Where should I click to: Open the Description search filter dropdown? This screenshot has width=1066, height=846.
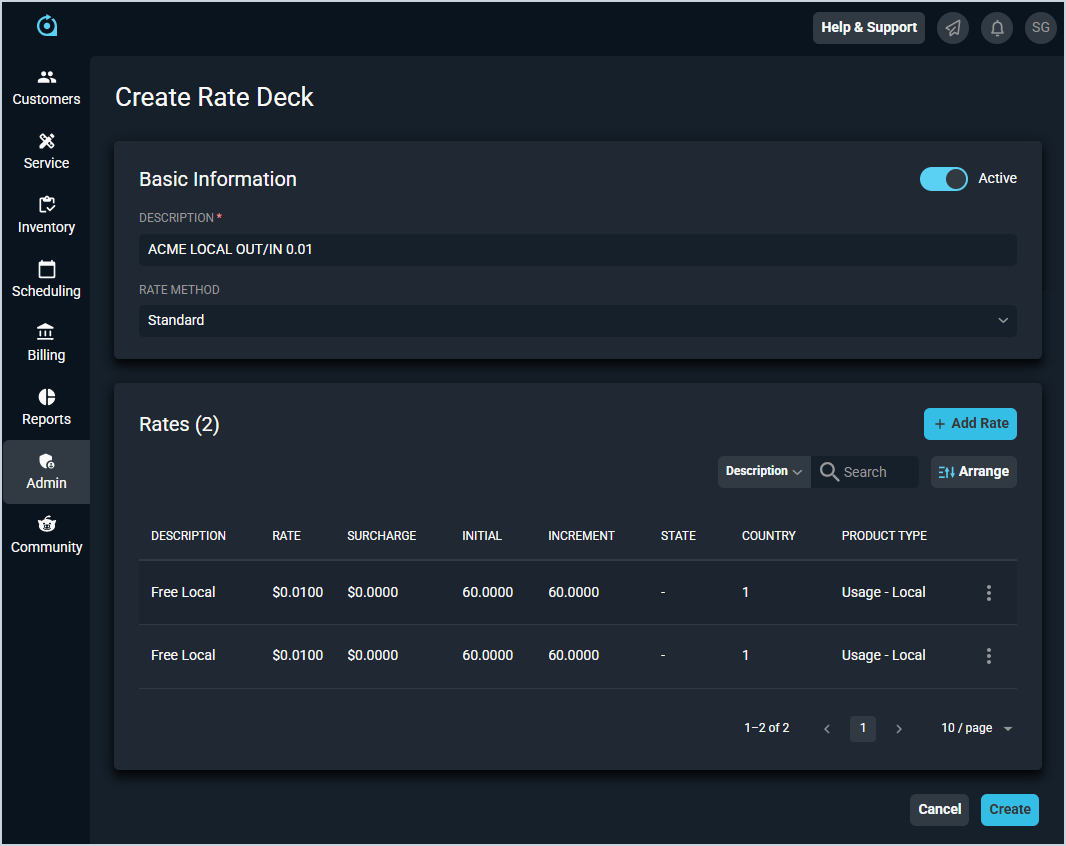tap(764, 472)
